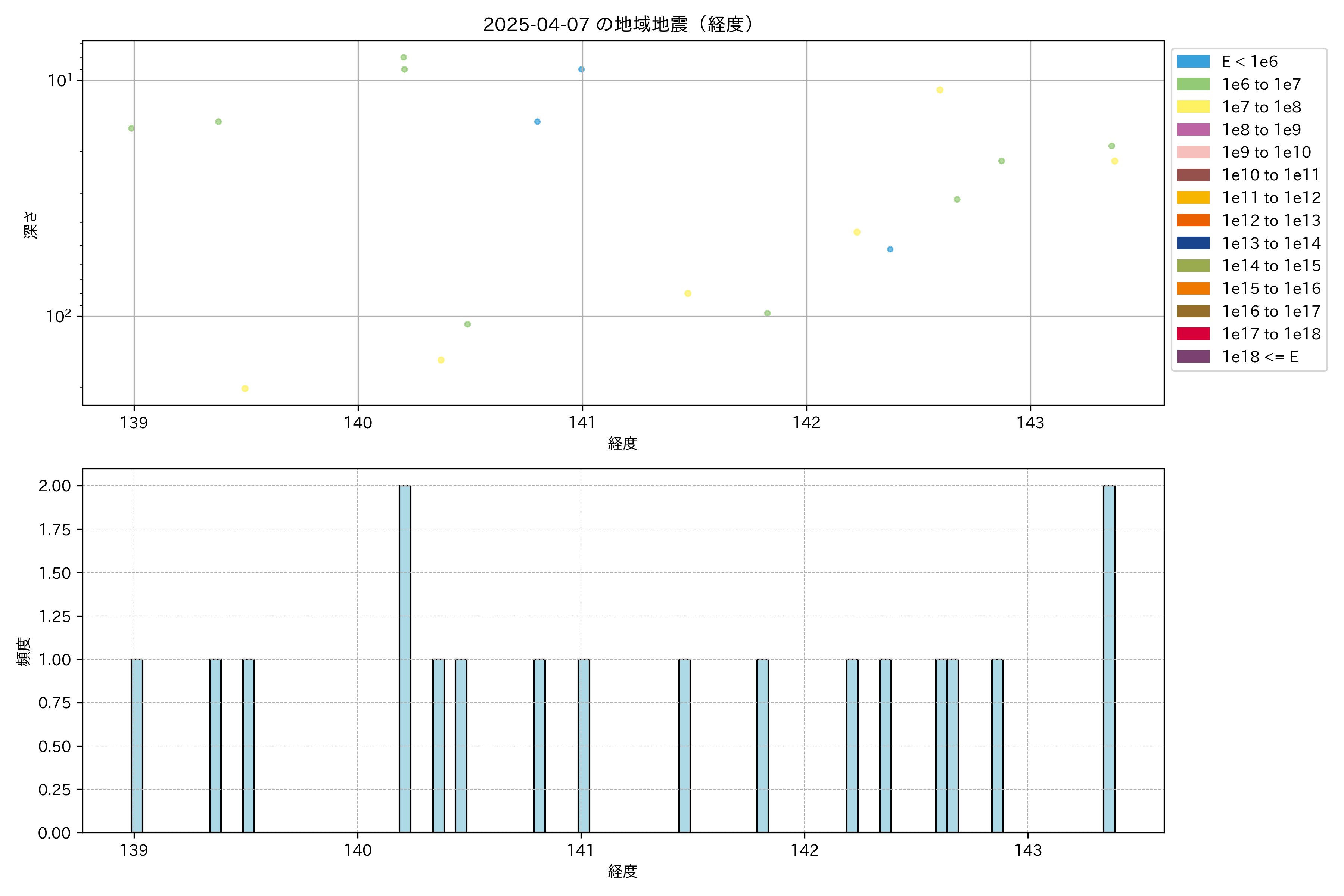Click the tall histogram bar near longitude 143.35

[x=1108, y=658]
